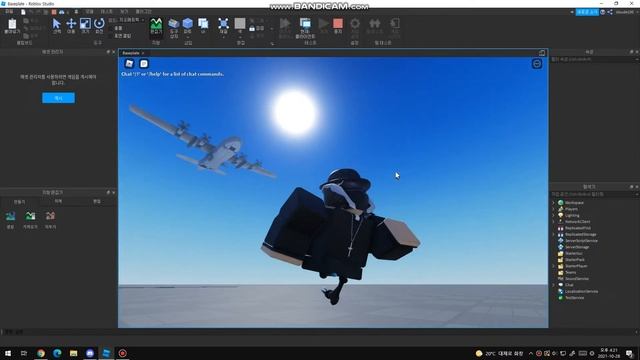
Task: Open Microsoft Edge from the taskbar
Action: pos(57,353)
